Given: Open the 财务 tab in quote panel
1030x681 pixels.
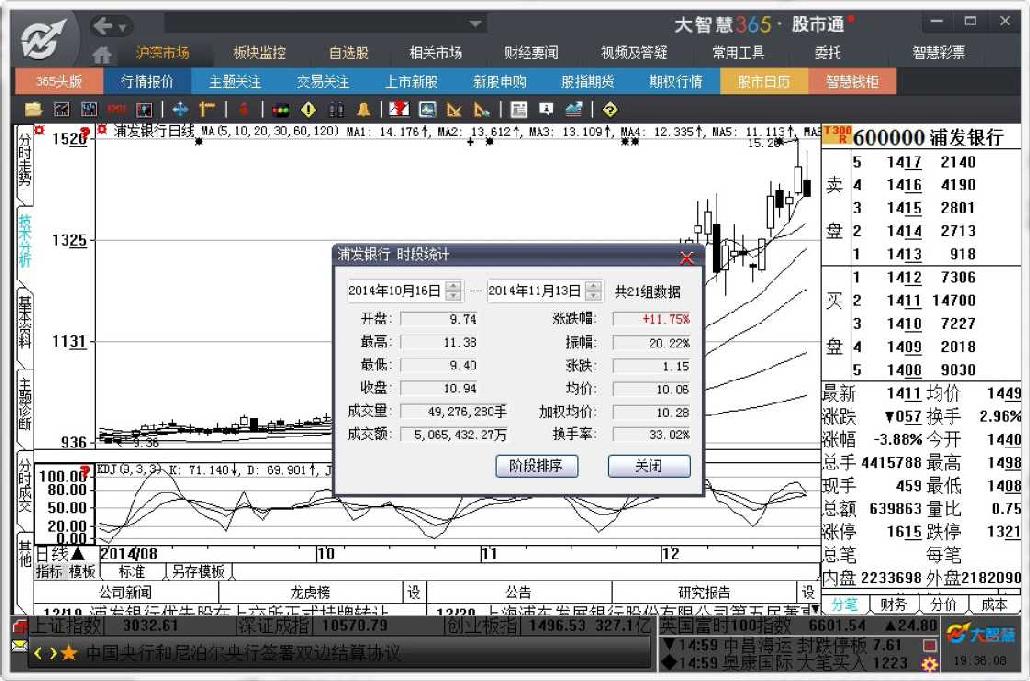Looking at the screenshot, I should (893, 604).
